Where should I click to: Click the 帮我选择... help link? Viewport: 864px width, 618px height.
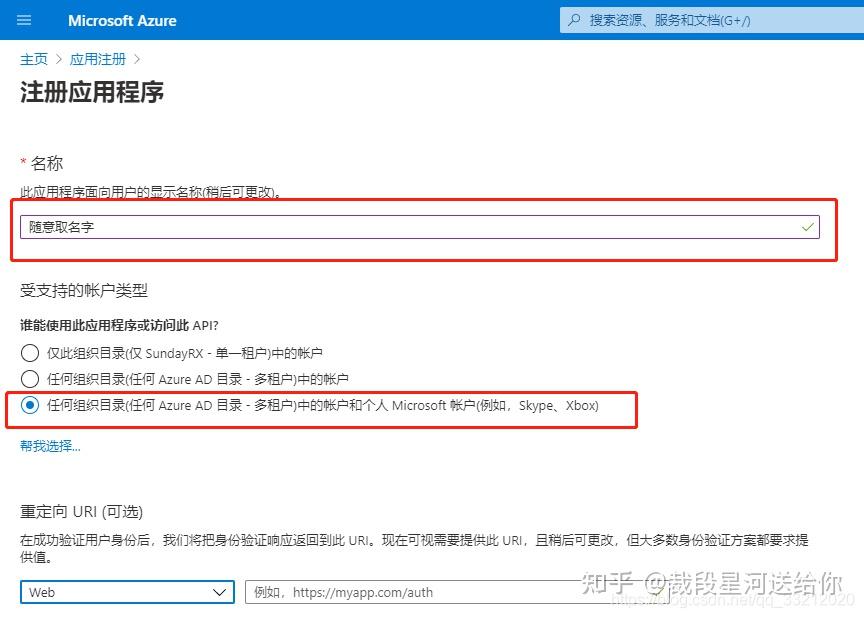48,445
